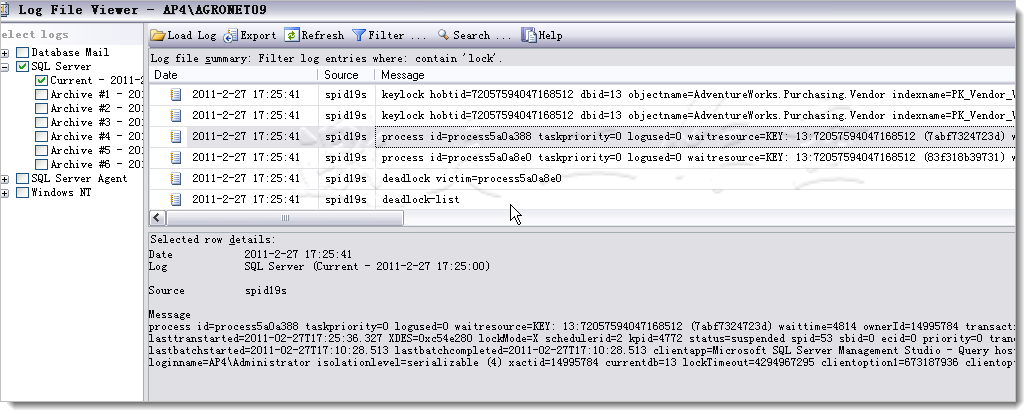Enable the Archive #1 log checkbox

point(41,95)
